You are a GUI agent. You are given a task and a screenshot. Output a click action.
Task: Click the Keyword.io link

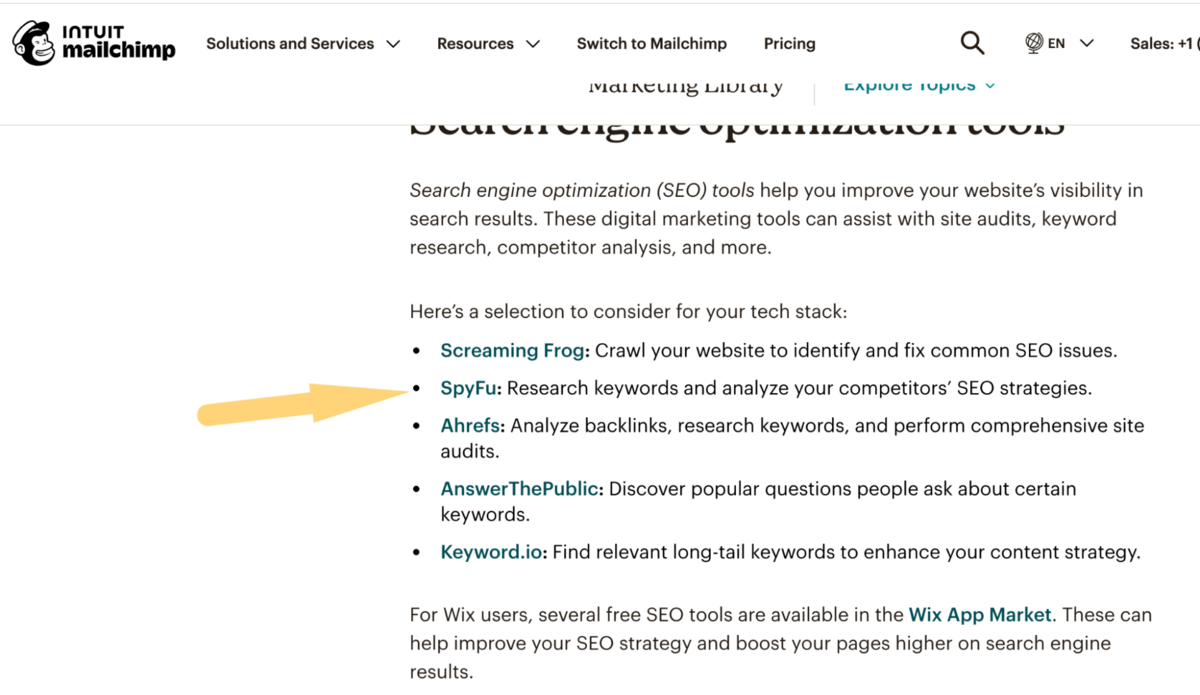pos(491,552)
